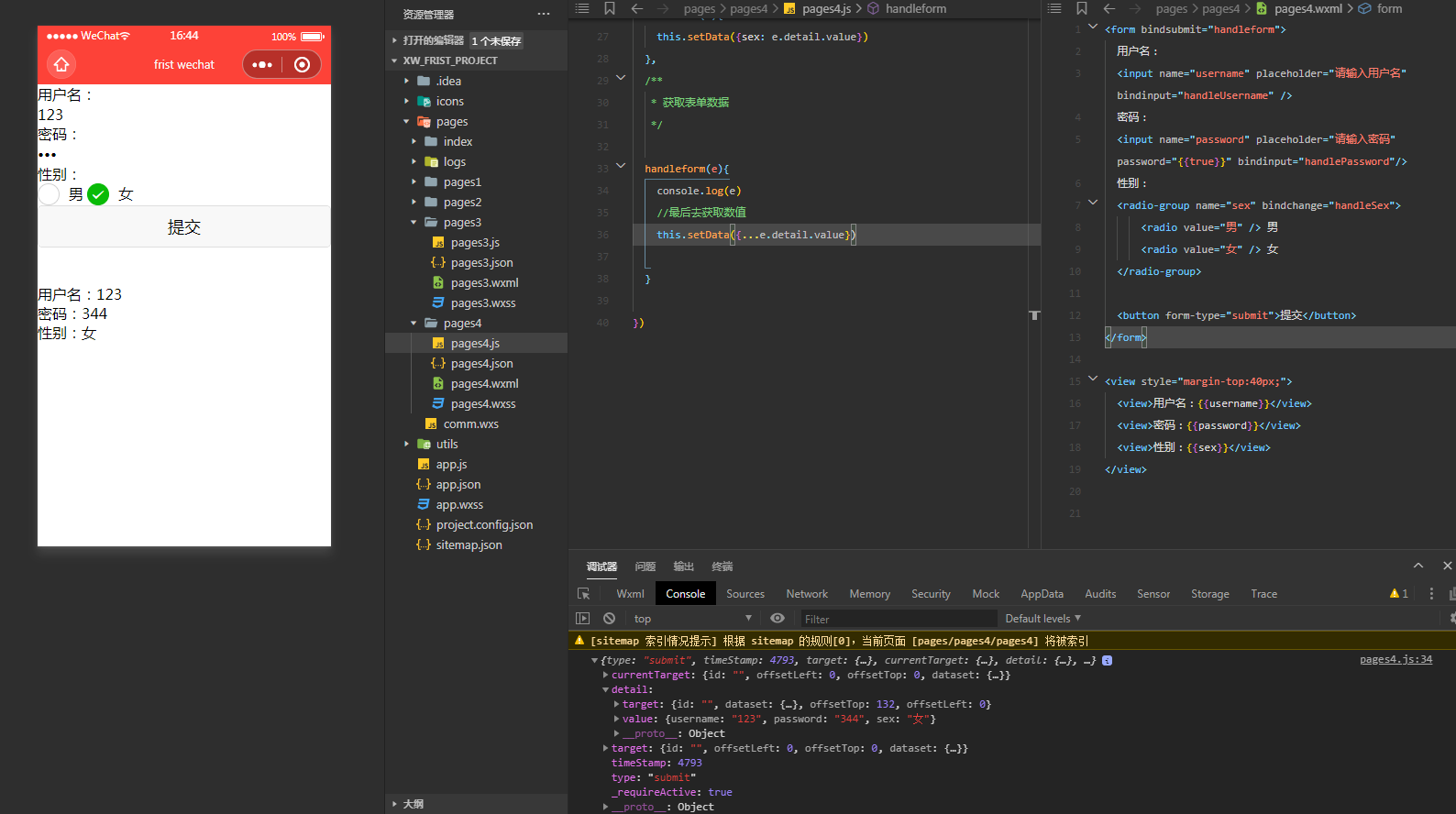Switch to the Network tab
The width and height of the screenshot is (1456, 814).
[x=806, y=594]
